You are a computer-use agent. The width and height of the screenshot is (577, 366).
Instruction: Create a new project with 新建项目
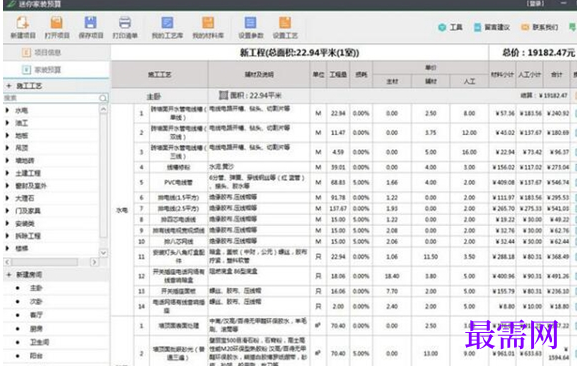coord(23,27)
